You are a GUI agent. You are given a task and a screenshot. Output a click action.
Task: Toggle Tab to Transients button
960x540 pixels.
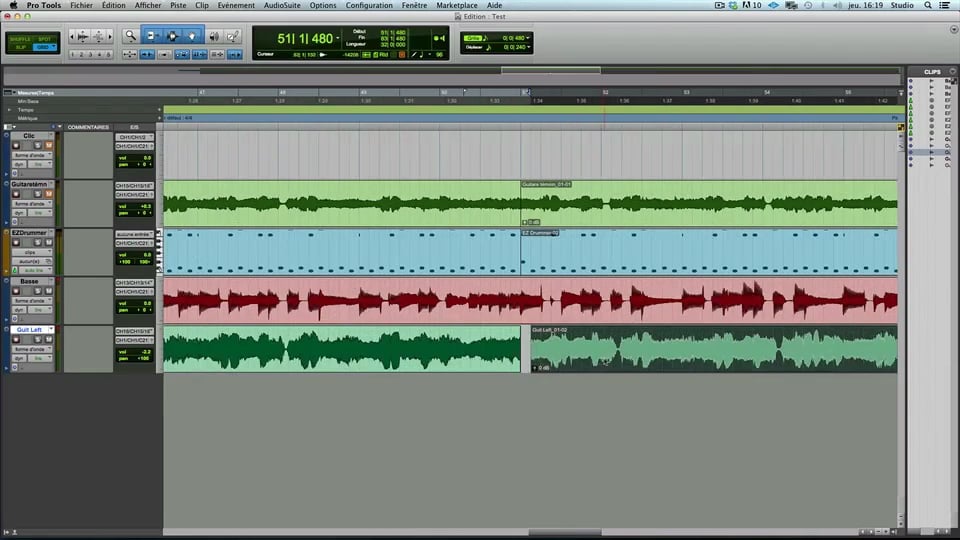tap(147, 54)
